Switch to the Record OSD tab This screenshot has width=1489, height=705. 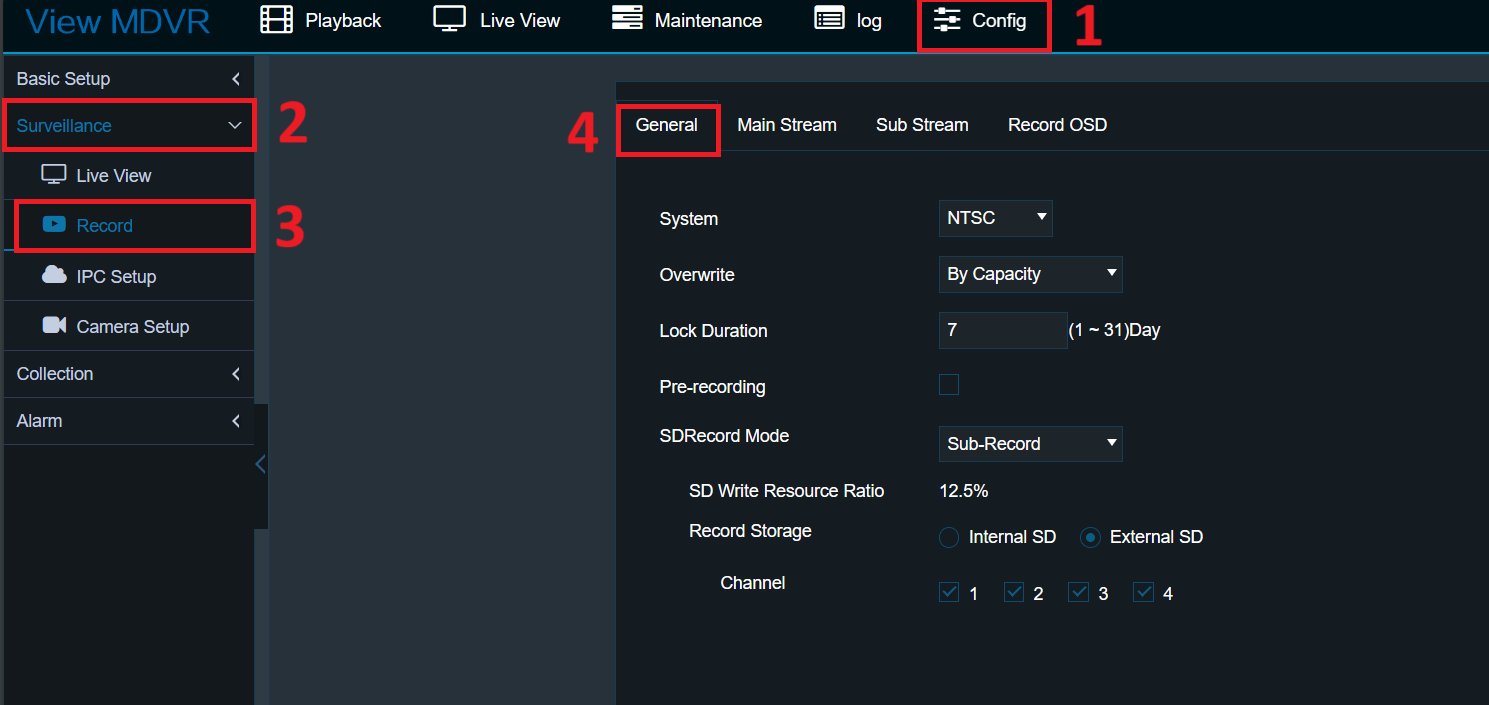1057,125
